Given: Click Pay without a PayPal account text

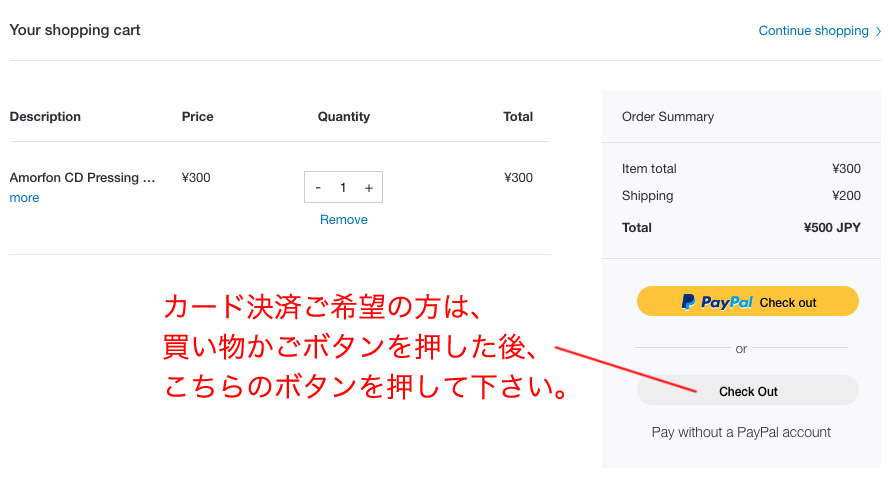Looking at the screenshot, I should coord(741,432).
